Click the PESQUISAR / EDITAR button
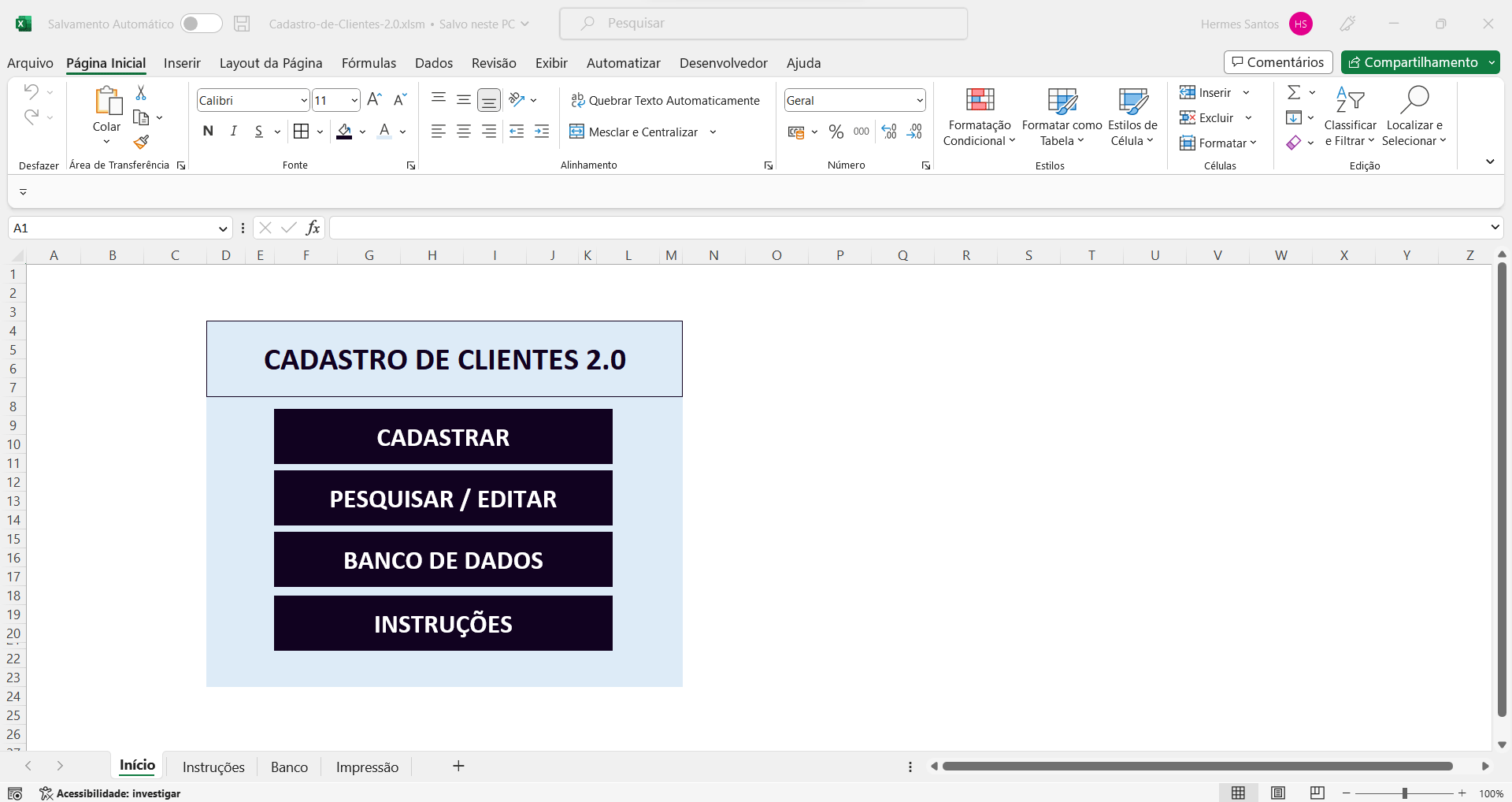Screen dimensions: 1512x802 pos(443,498)
